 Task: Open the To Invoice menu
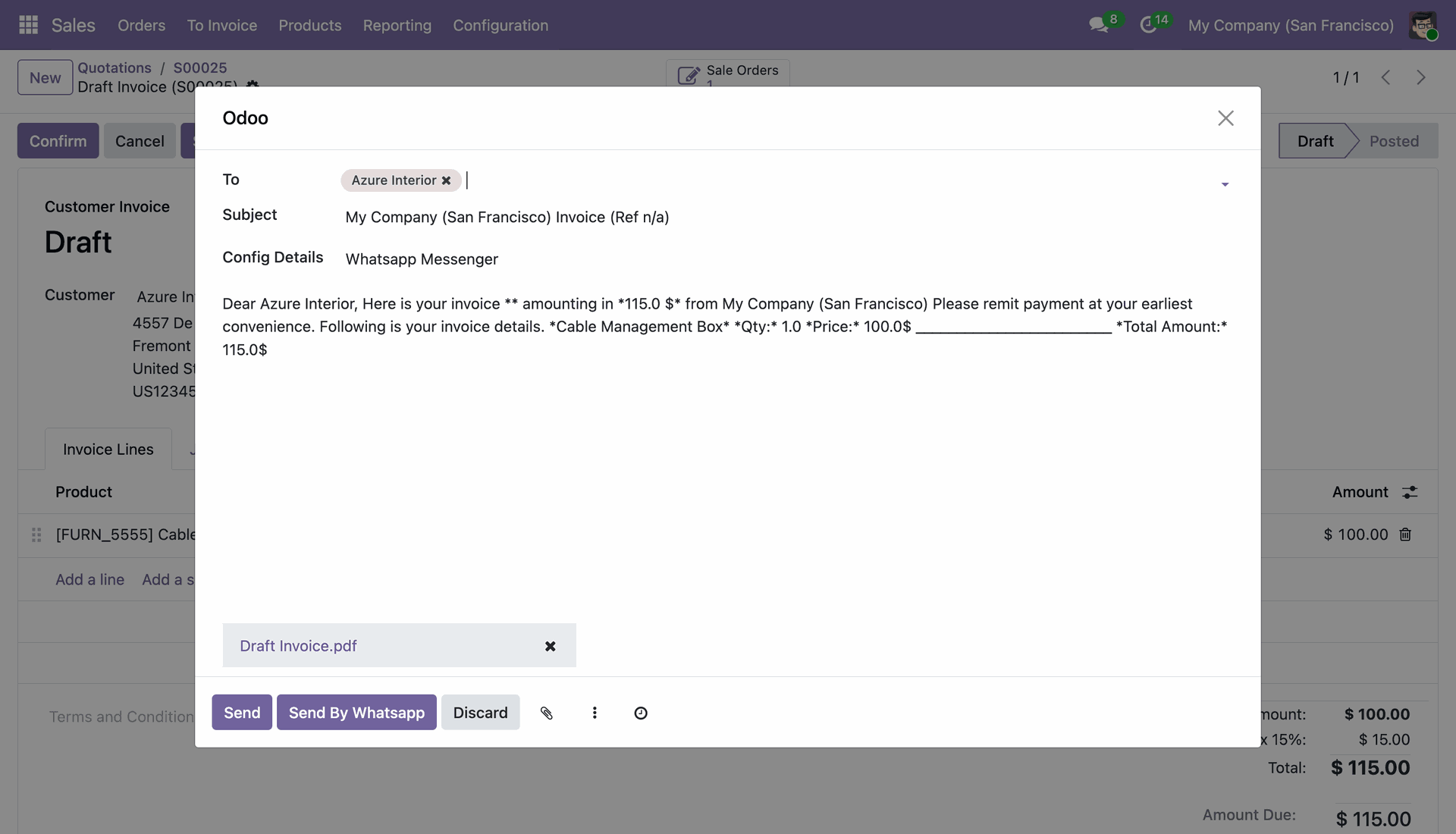click(222, 25)
